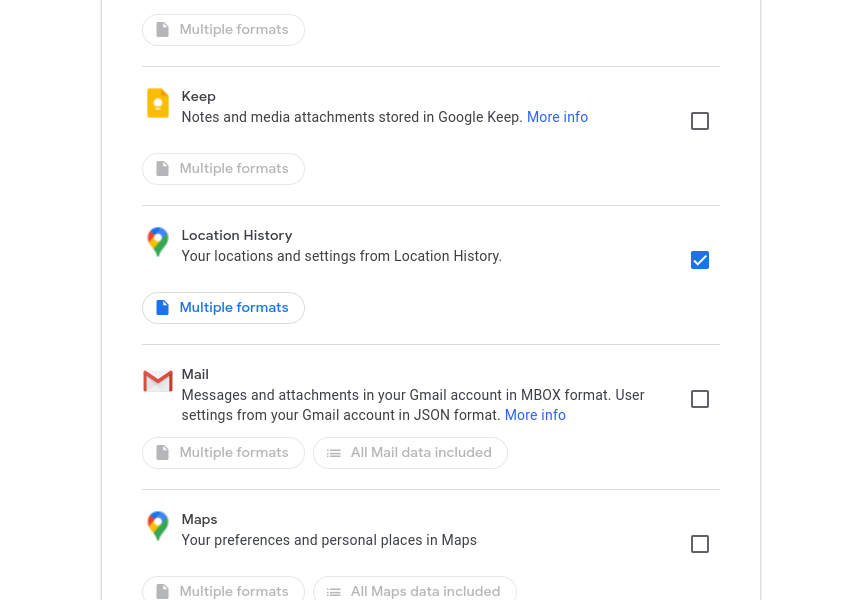Open All Maps data included options
The height and width of the screenshot is (600, 860).
pyautogui.click(x=415, y=588)
